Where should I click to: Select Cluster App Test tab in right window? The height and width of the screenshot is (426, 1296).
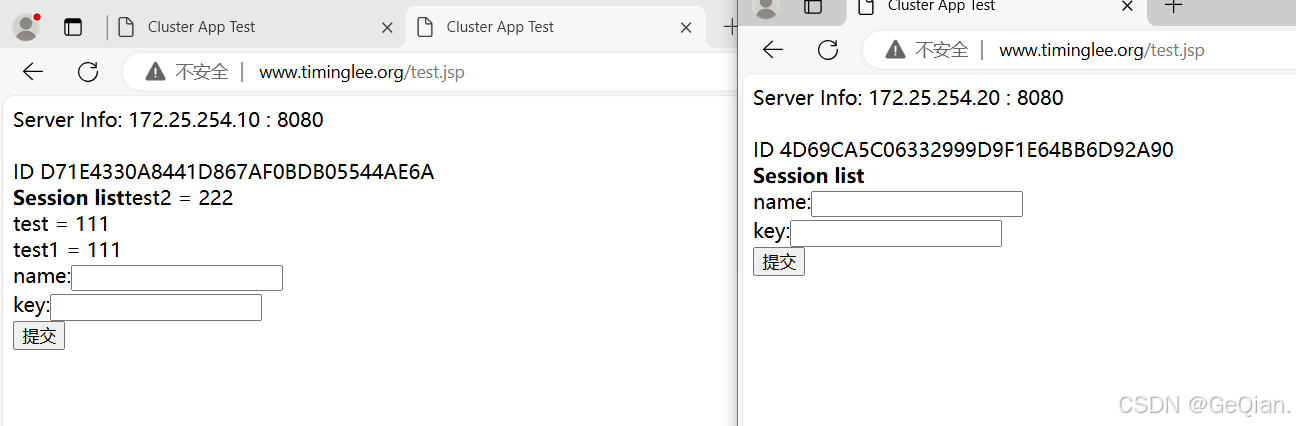tap(995, 8)
